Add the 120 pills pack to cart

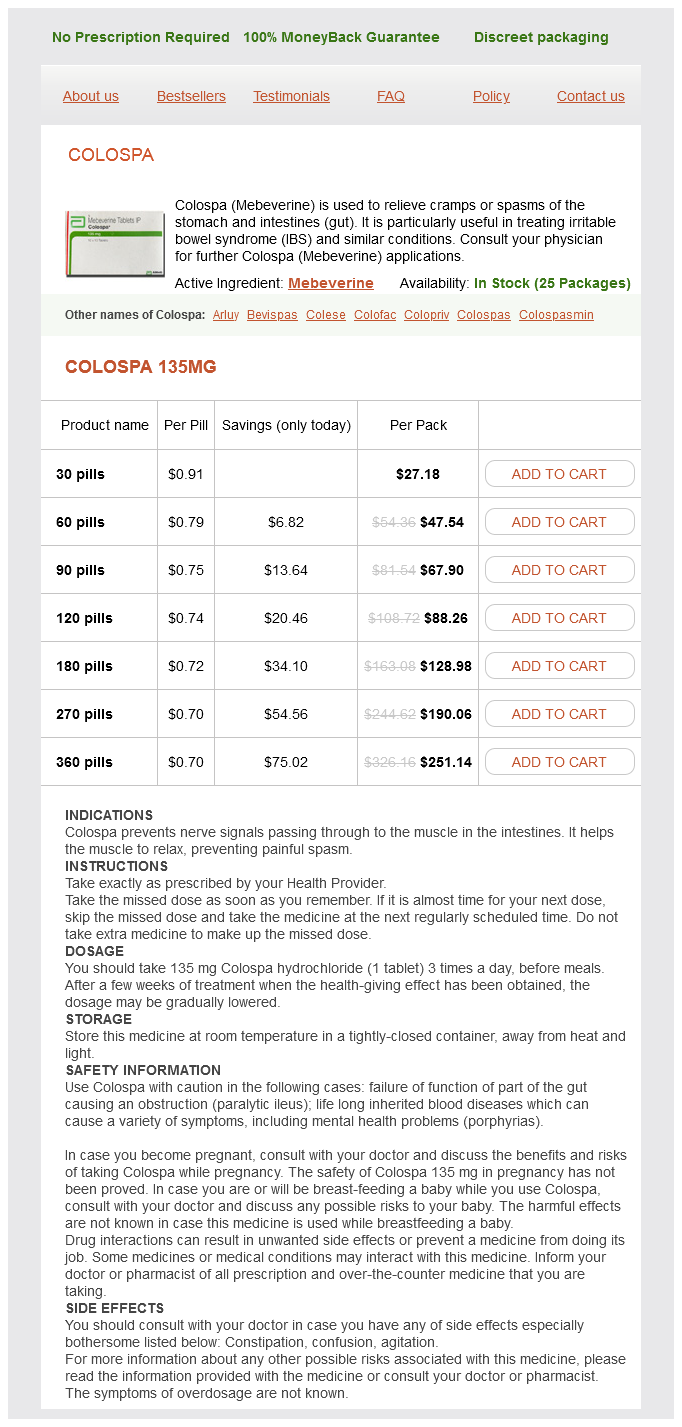click(559, 618)
